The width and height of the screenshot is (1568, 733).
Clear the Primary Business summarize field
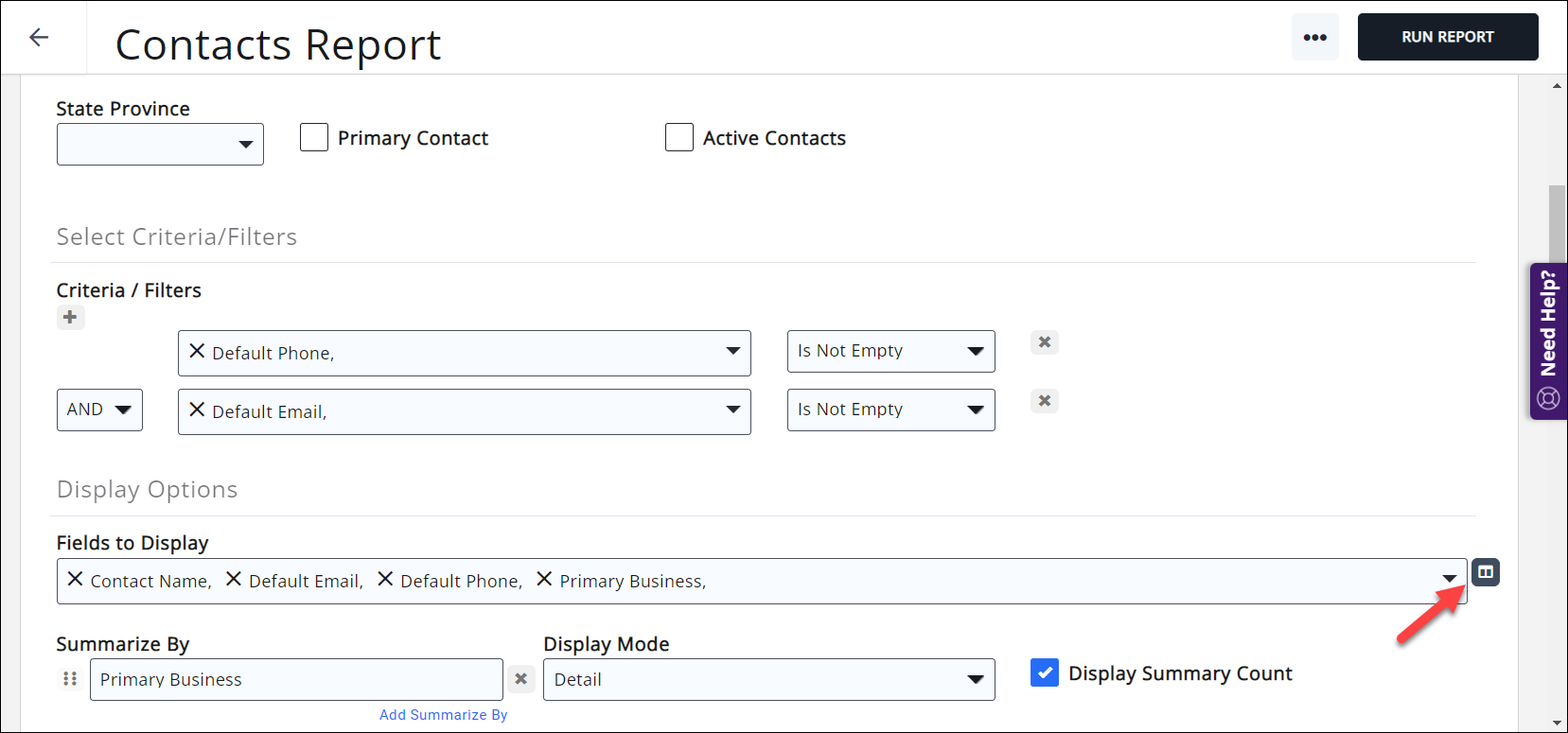click(520, 679)
